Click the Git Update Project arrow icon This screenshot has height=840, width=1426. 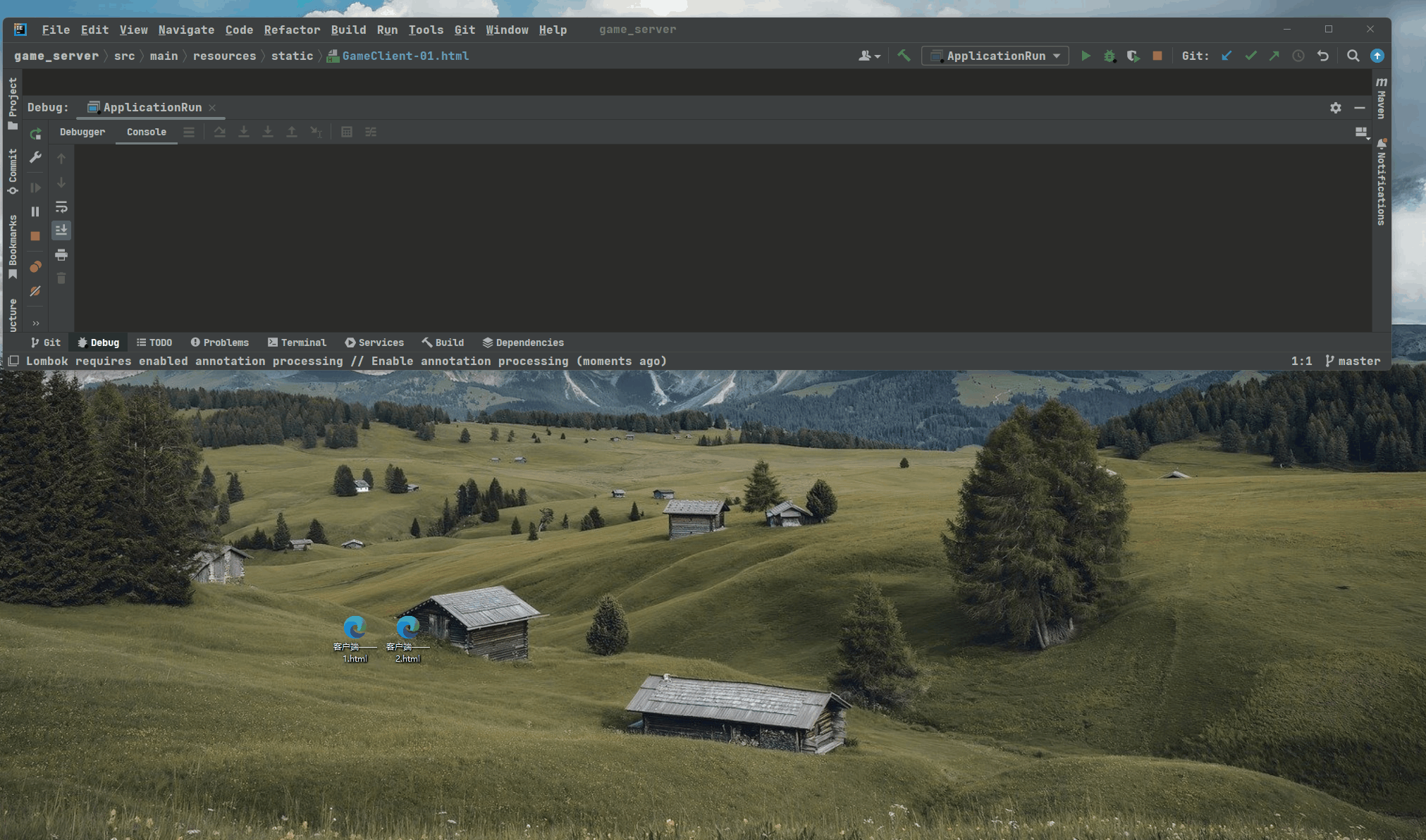click(1227, 56)
